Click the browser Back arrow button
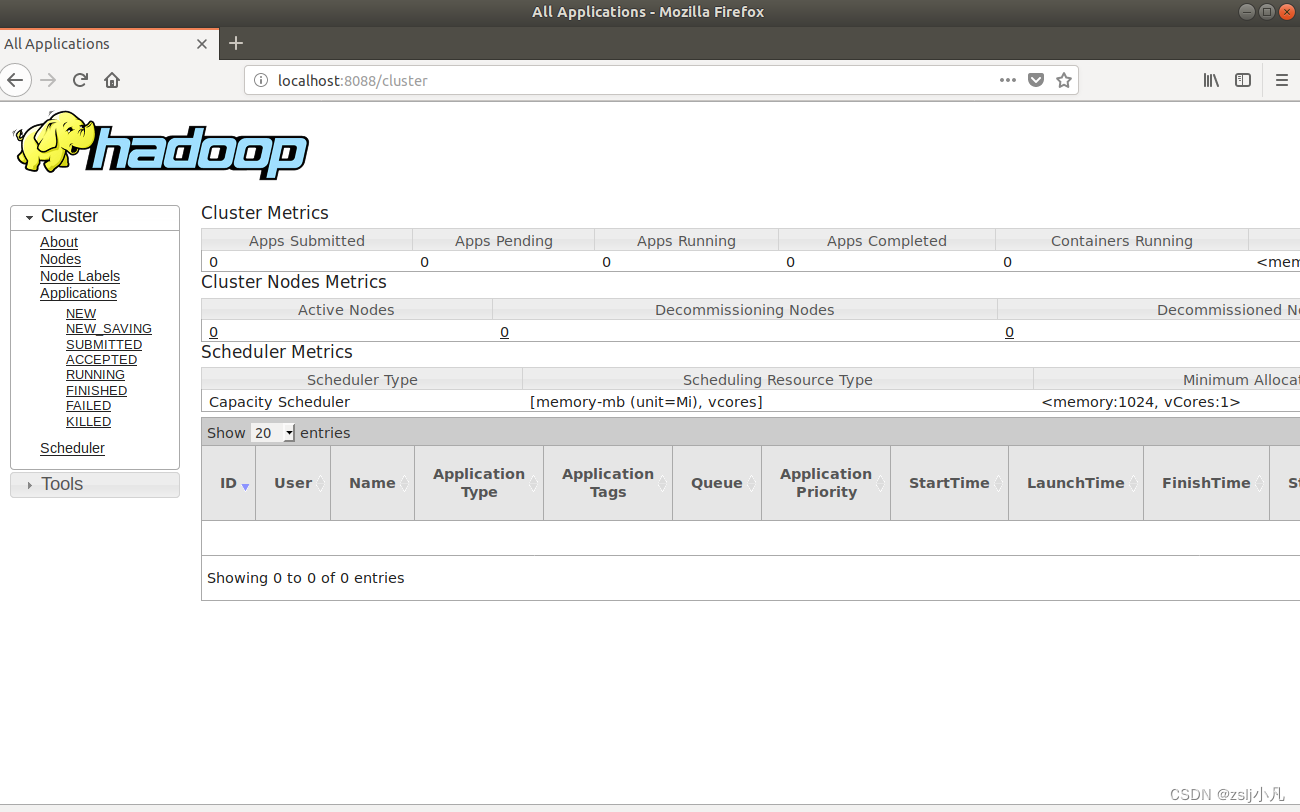 (x=13, y=80)
